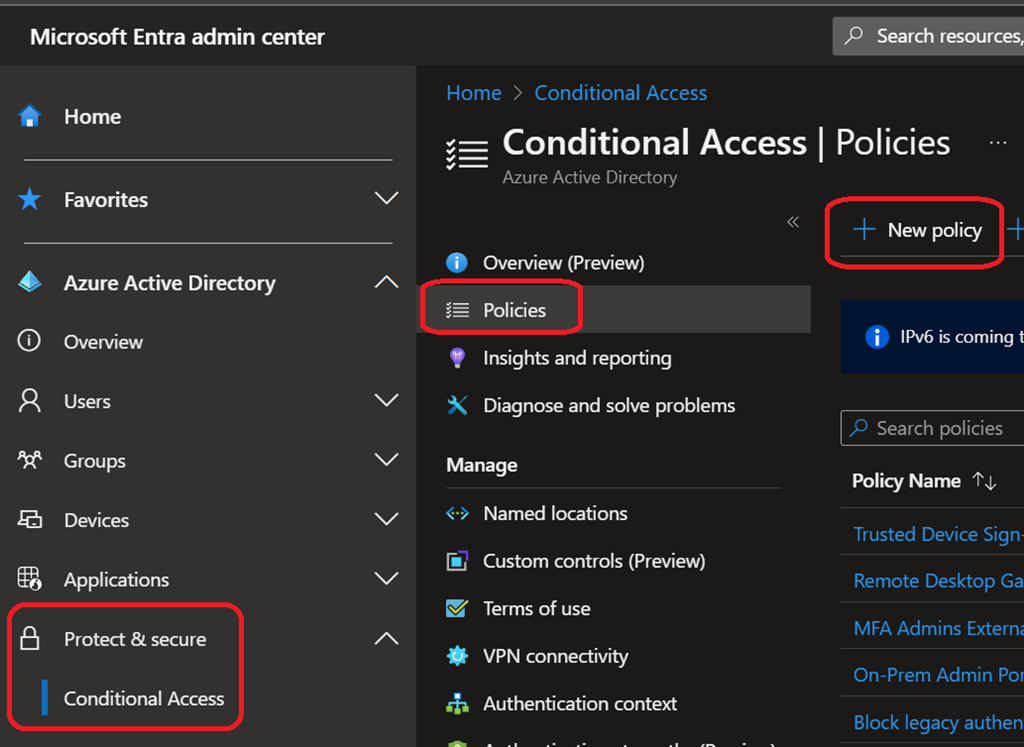Click the Insights and reporting lightbulb icon
Image resolution: width=1024 pixels, height=747 pixels.
[457, 358]
